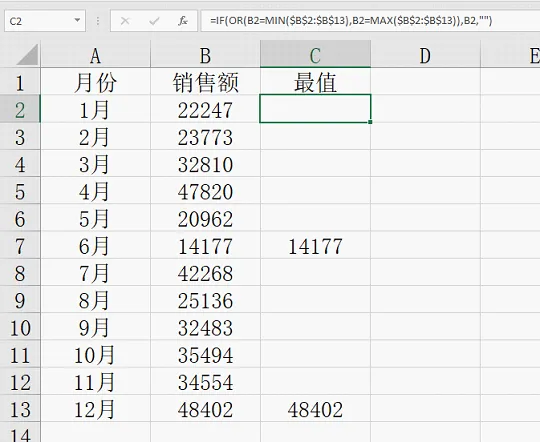Select cell containing 4月
Screen dimensions: 540x442
coord(95,191)
